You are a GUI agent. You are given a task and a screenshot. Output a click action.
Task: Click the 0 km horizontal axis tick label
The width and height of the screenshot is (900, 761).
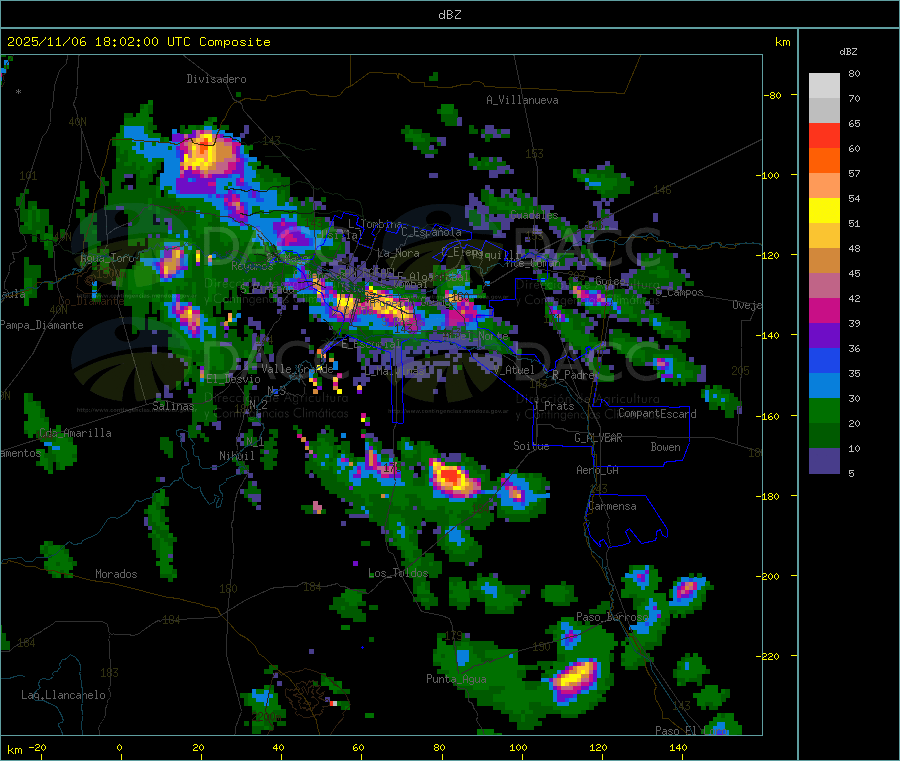coord(119,747)
